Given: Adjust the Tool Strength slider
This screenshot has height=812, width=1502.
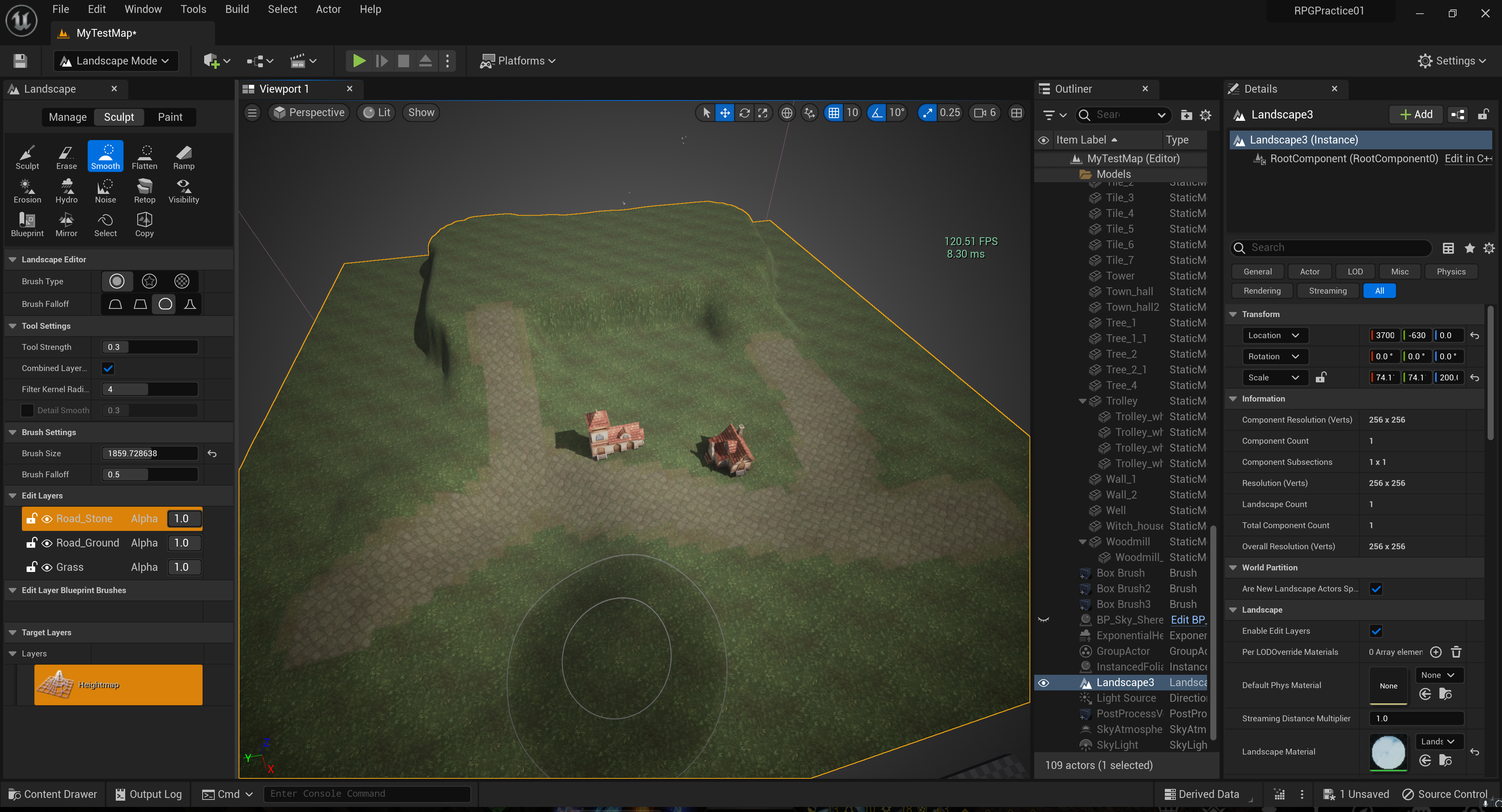Looking at the screenshot, I should pyautogui.click(x=149, y=347).
